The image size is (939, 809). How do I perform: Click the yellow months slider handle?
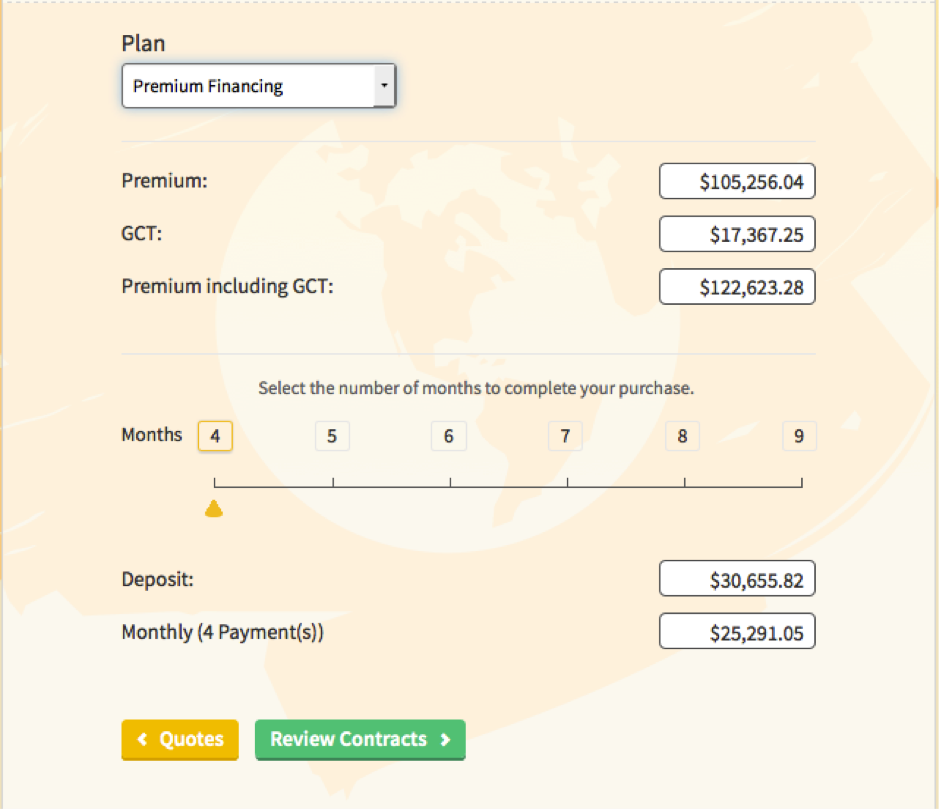click(214, 510)
